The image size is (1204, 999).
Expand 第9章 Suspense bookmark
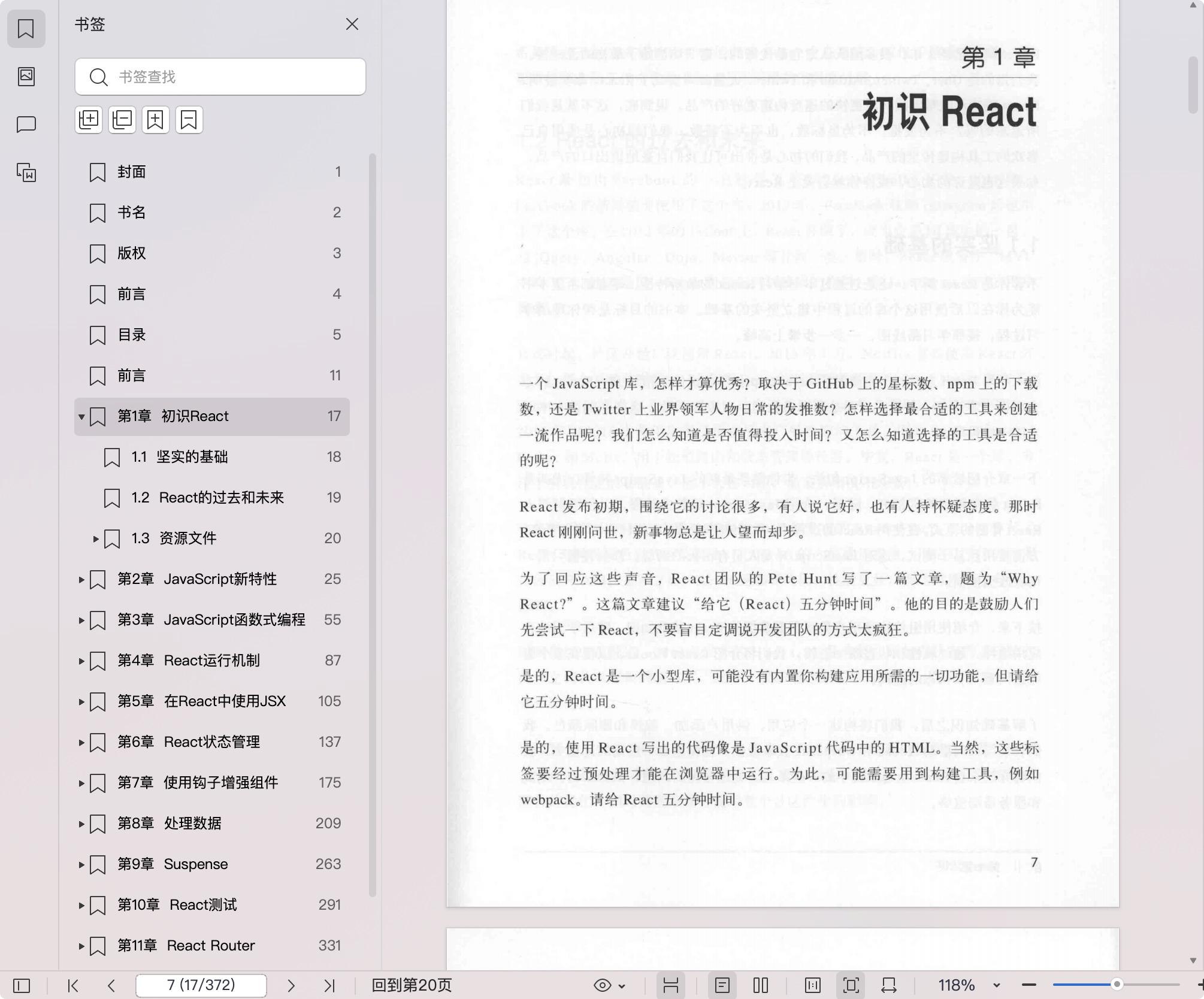pyautogui.click(x=81, y=864)
